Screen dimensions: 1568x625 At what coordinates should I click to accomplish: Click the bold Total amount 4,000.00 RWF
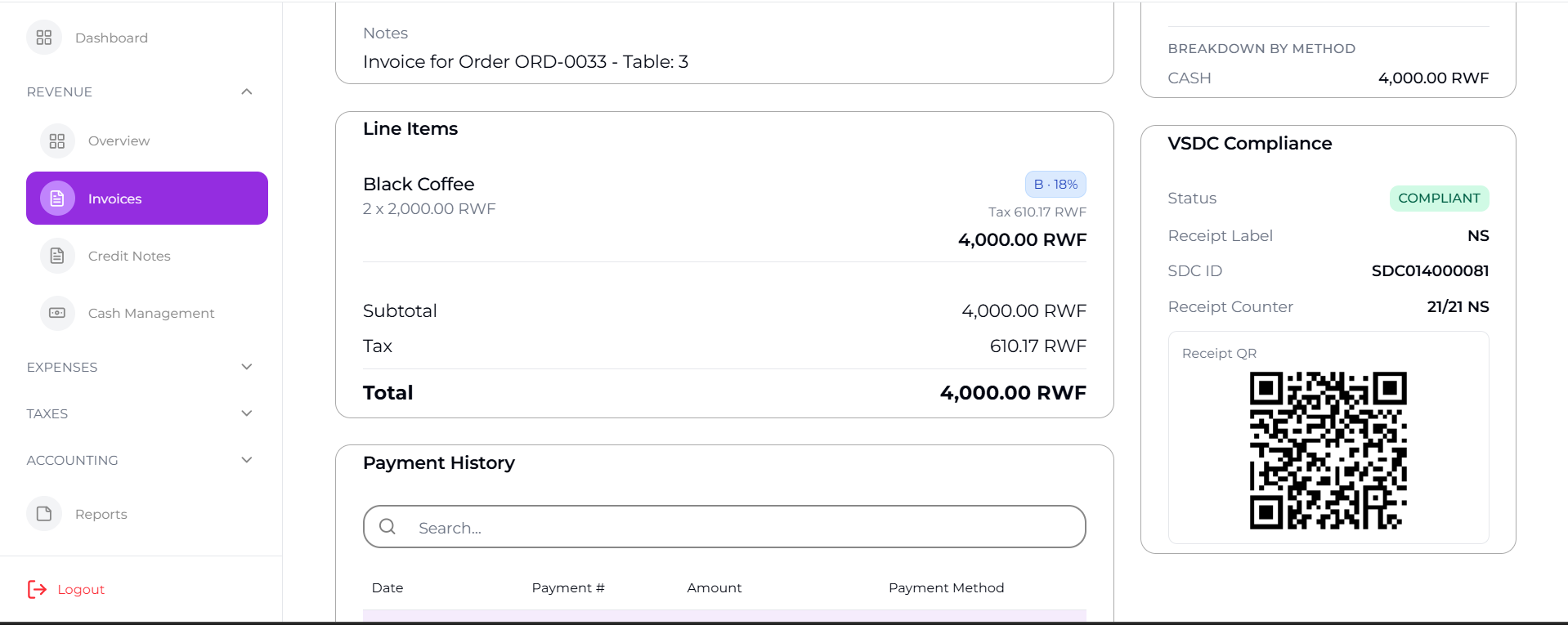coord(1013,392)
